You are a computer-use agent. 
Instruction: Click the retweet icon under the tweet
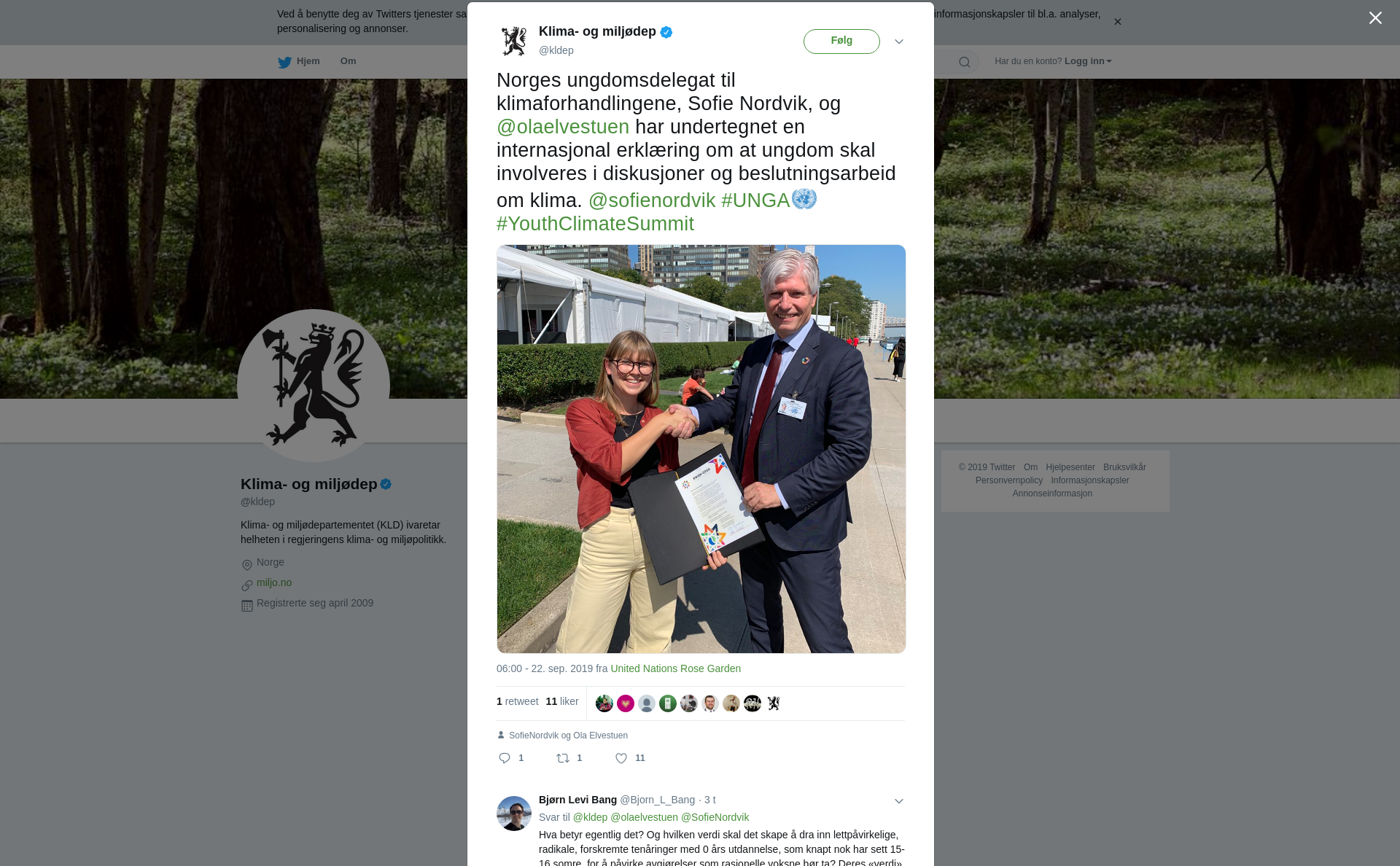coord(563,758)
